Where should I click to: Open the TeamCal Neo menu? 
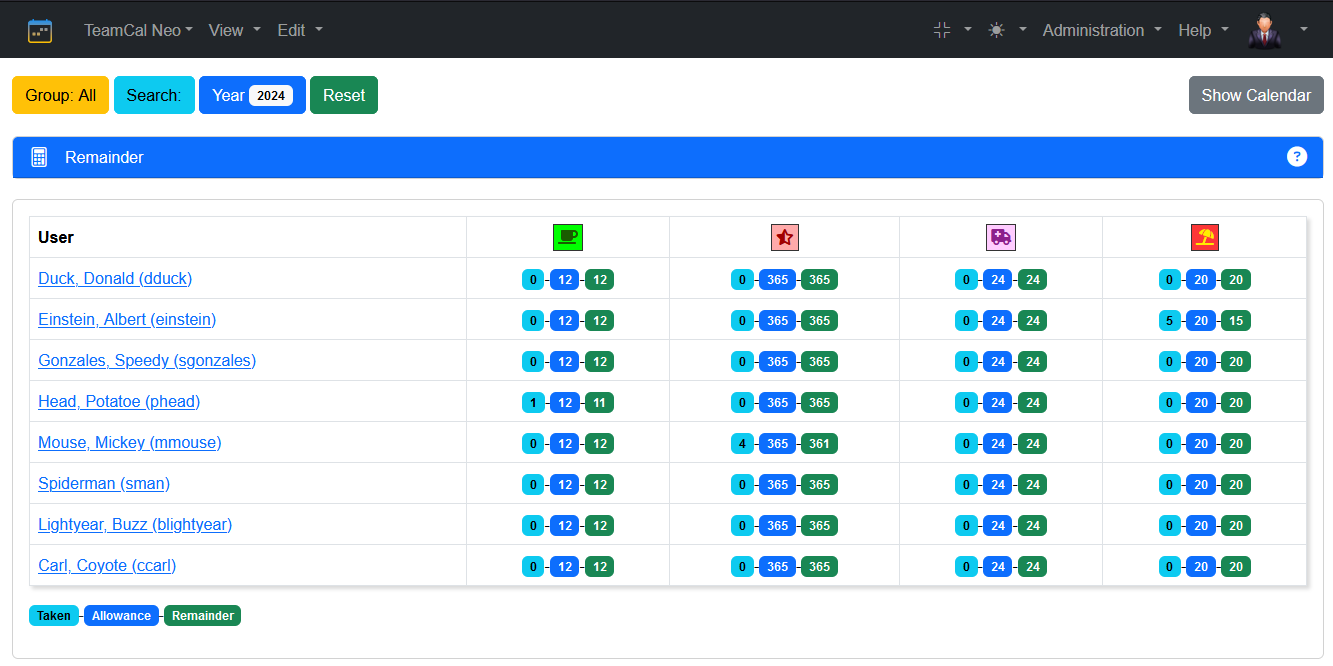pyautogui.click(x=138, y=30)
